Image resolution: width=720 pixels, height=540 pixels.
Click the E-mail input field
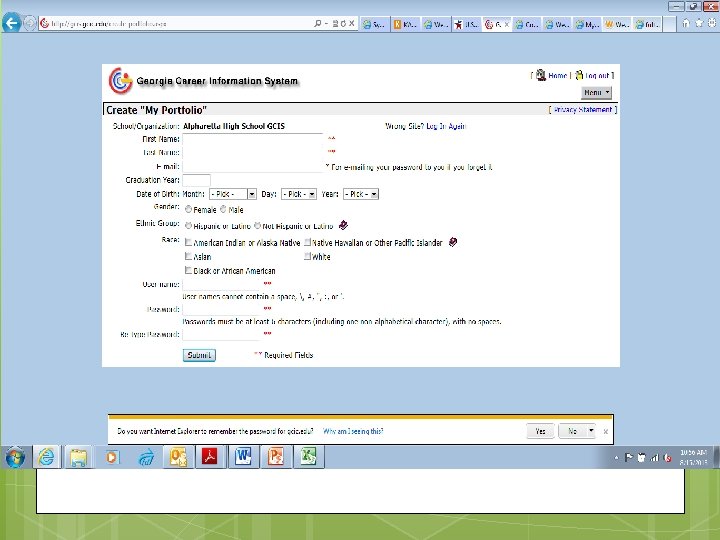(253, 166)
